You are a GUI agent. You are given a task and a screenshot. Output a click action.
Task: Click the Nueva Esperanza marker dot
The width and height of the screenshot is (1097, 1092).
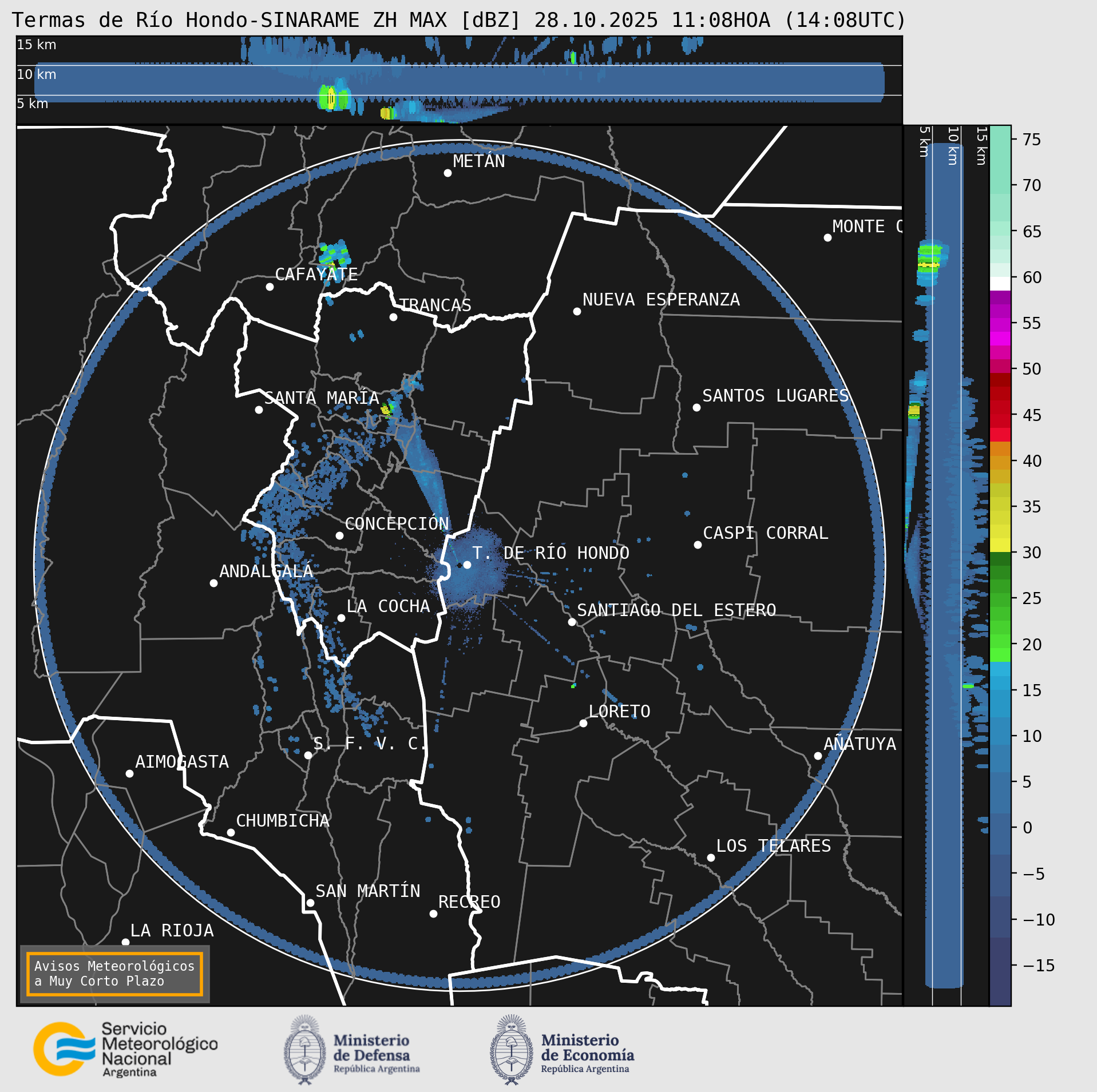pos(577,311)
